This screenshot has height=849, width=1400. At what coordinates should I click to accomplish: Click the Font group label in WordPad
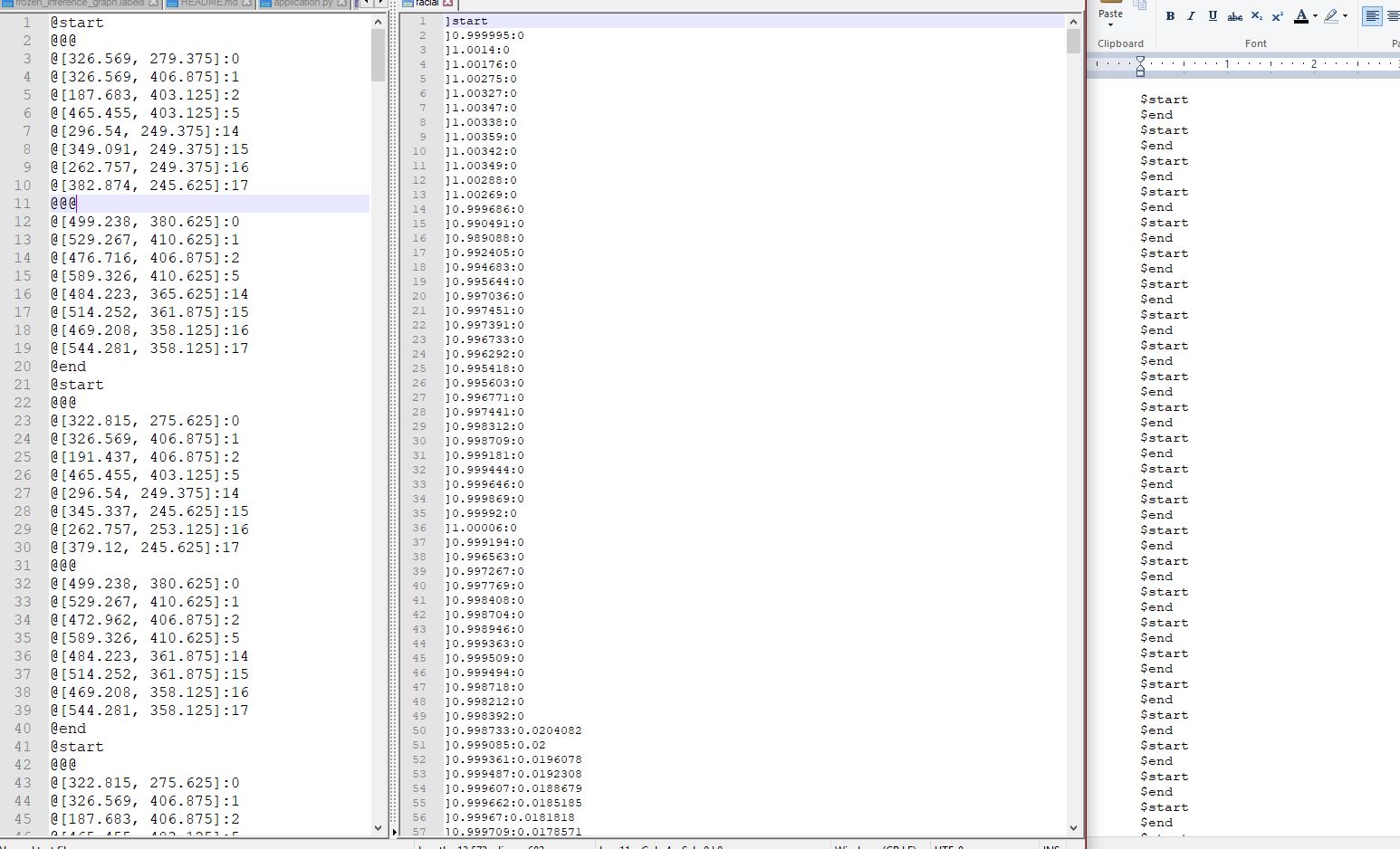point(1256,43)
